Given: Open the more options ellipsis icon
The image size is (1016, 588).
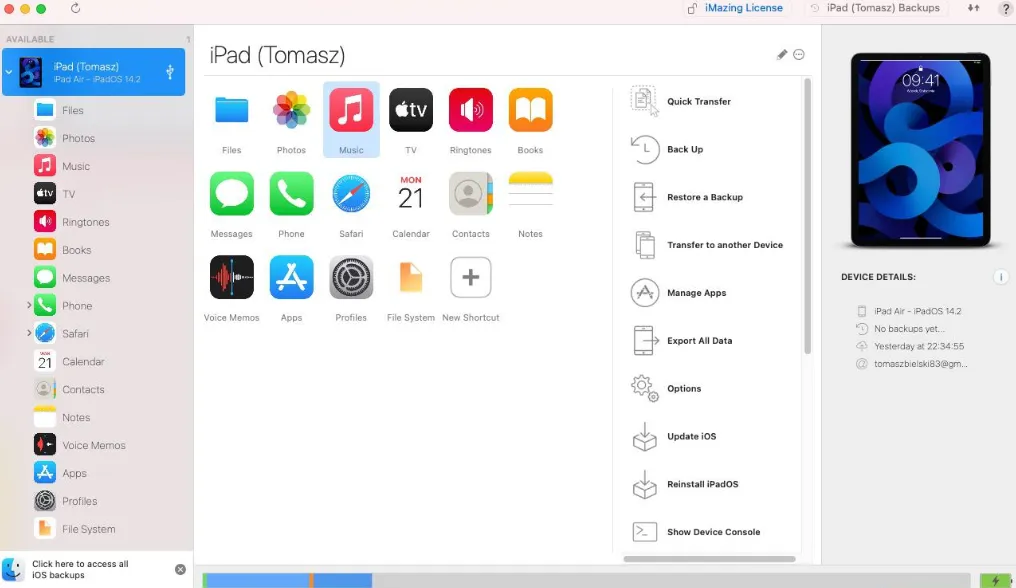Looking at the screenshot, I should point(799,54).
